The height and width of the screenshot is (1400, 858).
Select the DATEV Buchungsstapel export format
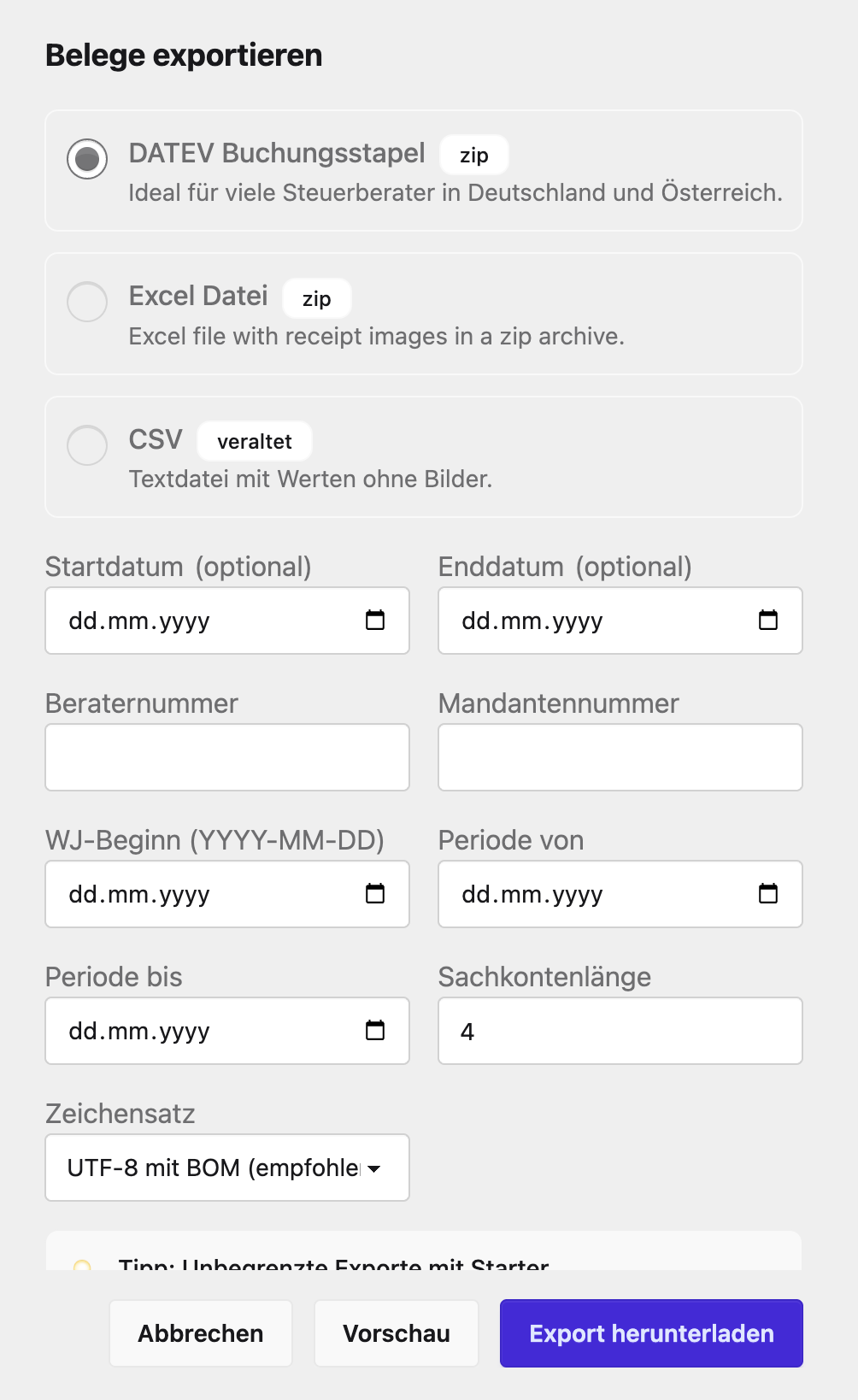[x=86, y=158]
